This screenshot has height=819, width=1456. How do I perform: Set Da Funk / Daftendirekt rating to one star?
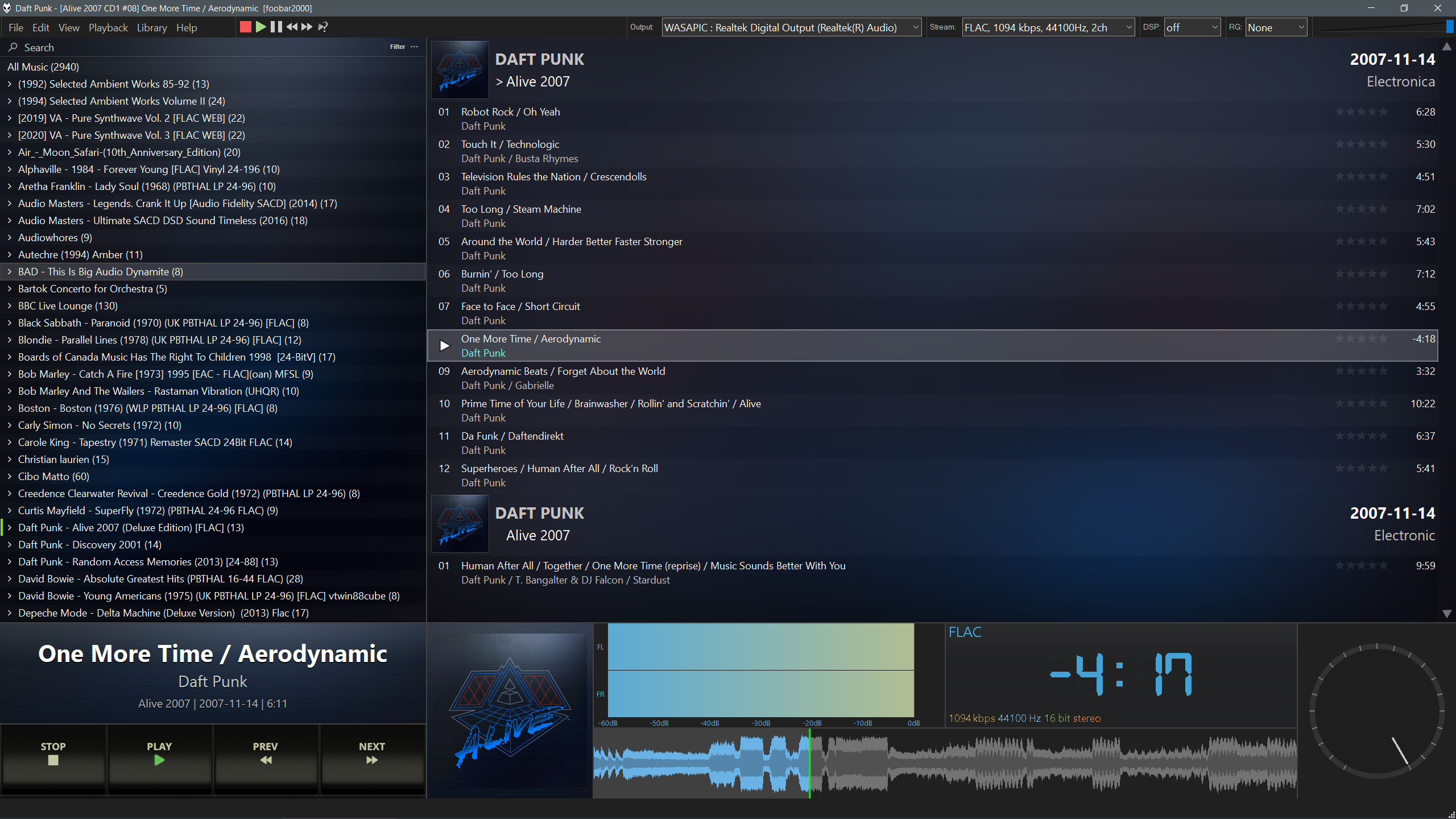[1340, 436]
